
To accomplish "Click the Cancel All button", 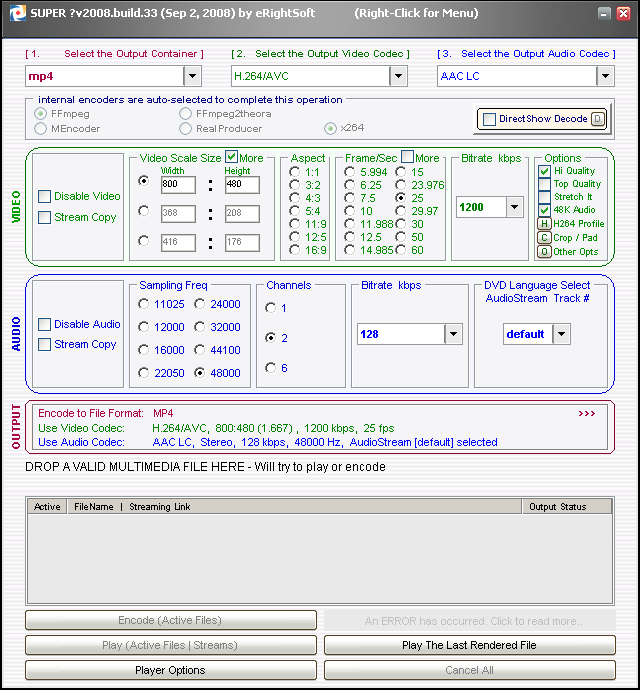I will tap(470, 670).
